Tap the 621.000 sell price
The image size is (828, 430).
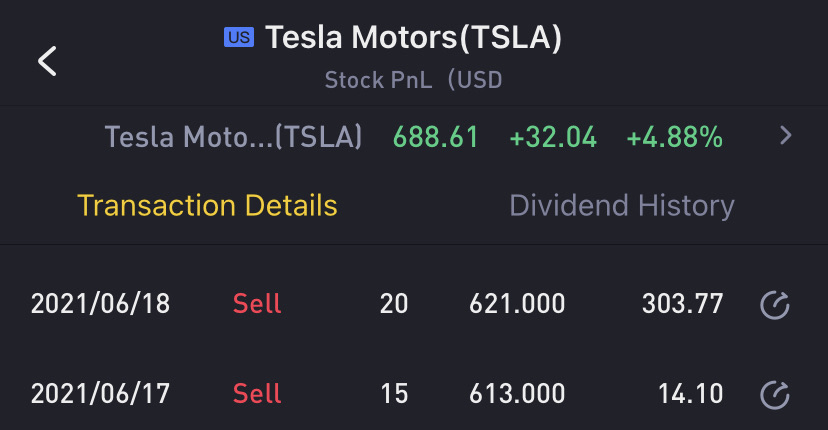click(x=517, y=304)
